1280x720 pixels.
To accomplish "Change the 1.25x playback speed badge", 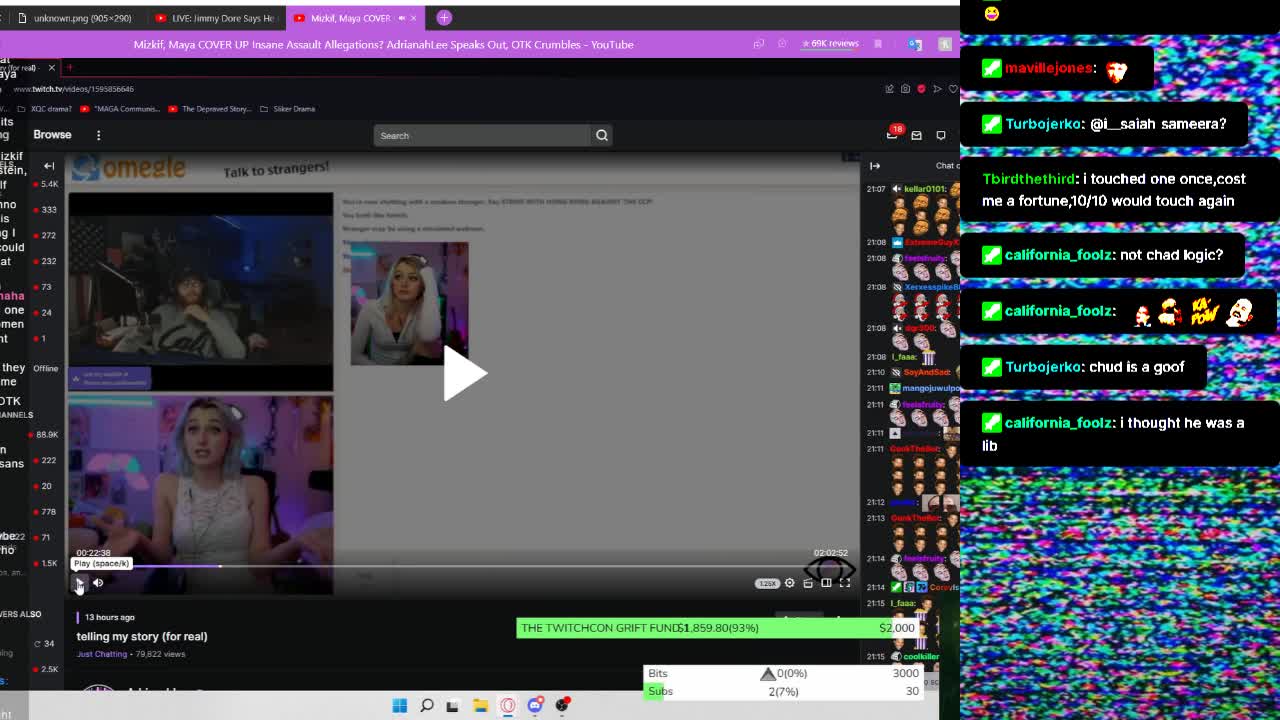I will [767, 583].
